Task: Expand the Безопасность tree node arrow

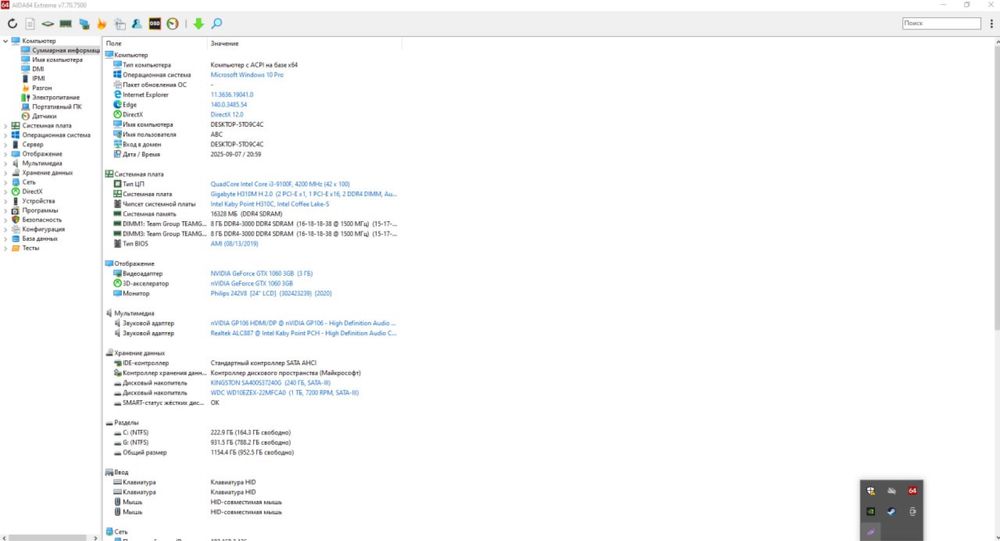Action: (6, 220)
